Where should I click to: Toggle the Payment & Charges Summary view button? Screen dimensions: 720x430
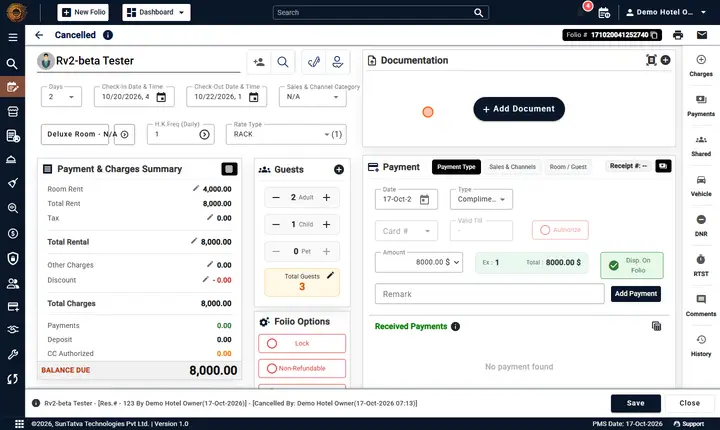pyautogui.click(x=229, y=169)
